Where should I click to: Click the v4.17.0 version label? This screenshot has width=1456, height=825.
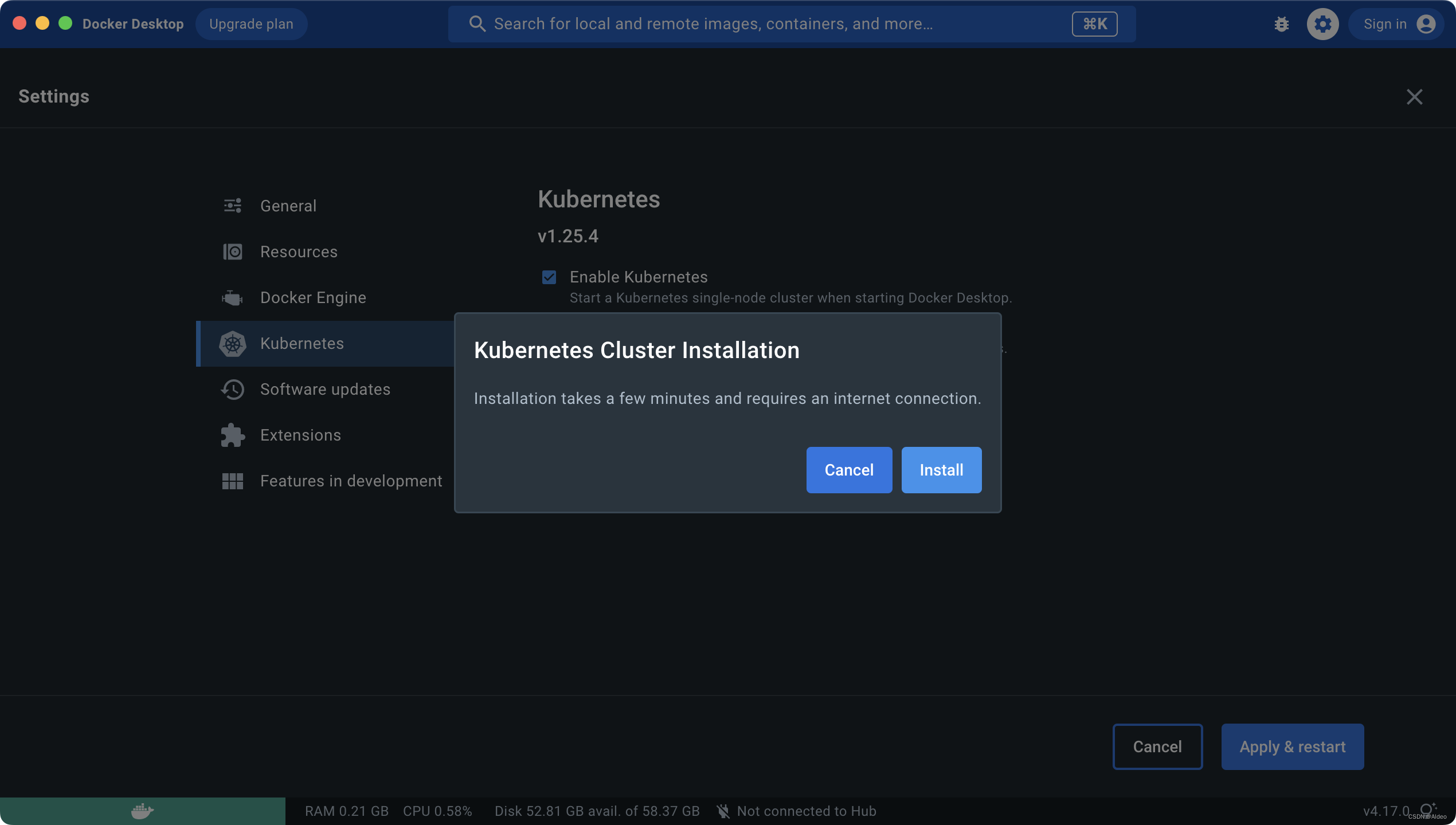pyautogui.click(x=1386, y=811)
